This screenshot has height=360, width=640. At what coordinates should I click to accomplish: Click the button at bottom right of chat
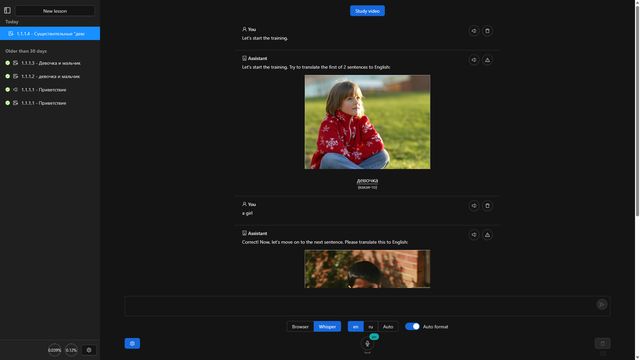(602, 343)
